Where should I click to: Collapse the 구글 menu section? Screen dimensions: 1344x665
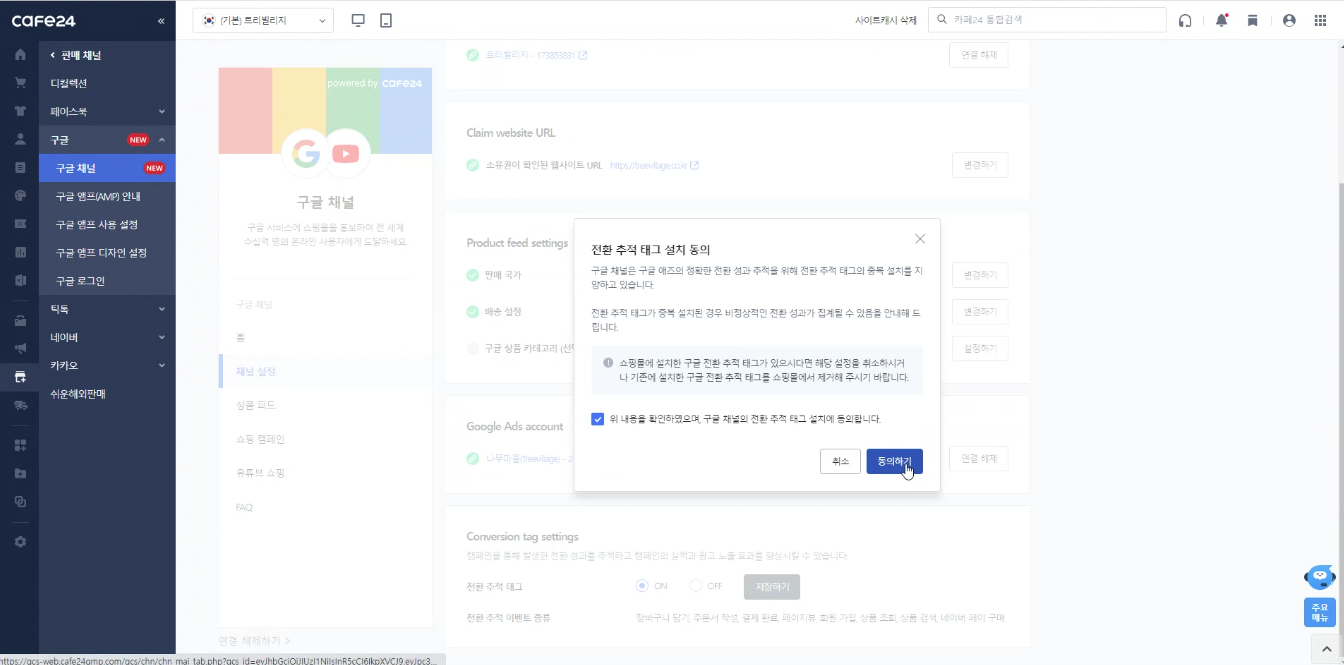pyautogui.click(x=107, y=139)
